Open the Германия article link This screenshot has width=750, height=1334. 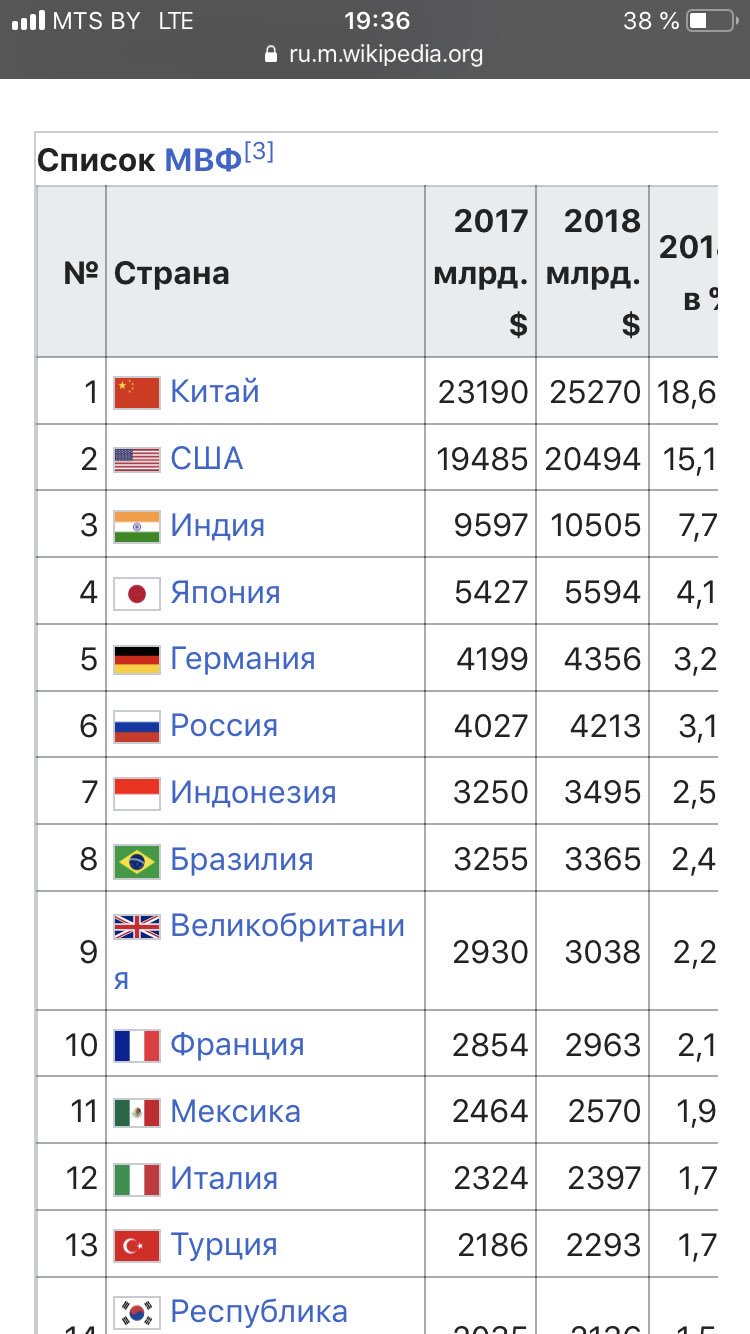pos(243,659)
